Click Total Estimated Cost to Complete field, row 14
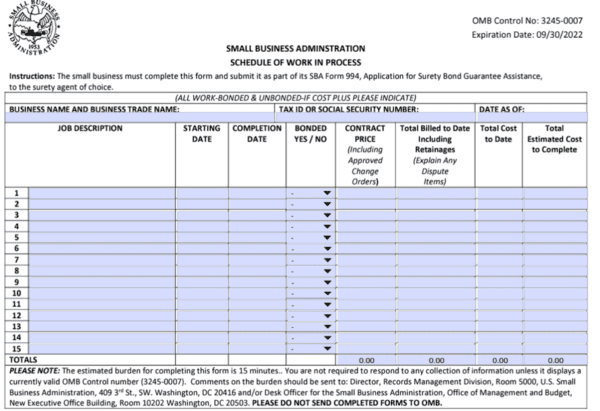600x411 pixels. click(x=555, y=338)
